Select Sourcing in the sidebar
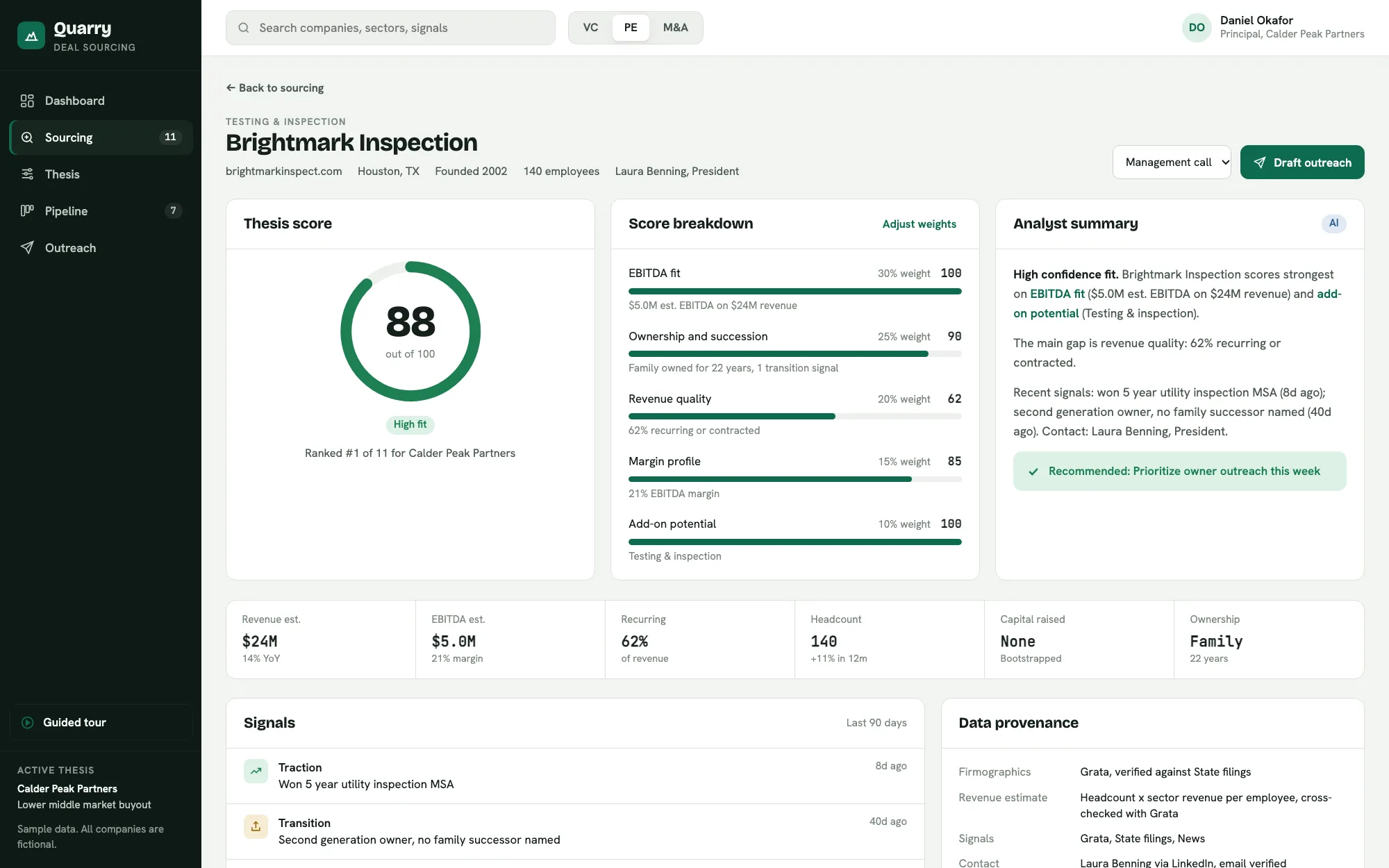Screen dimensions: 1389x868 [101, 137]
